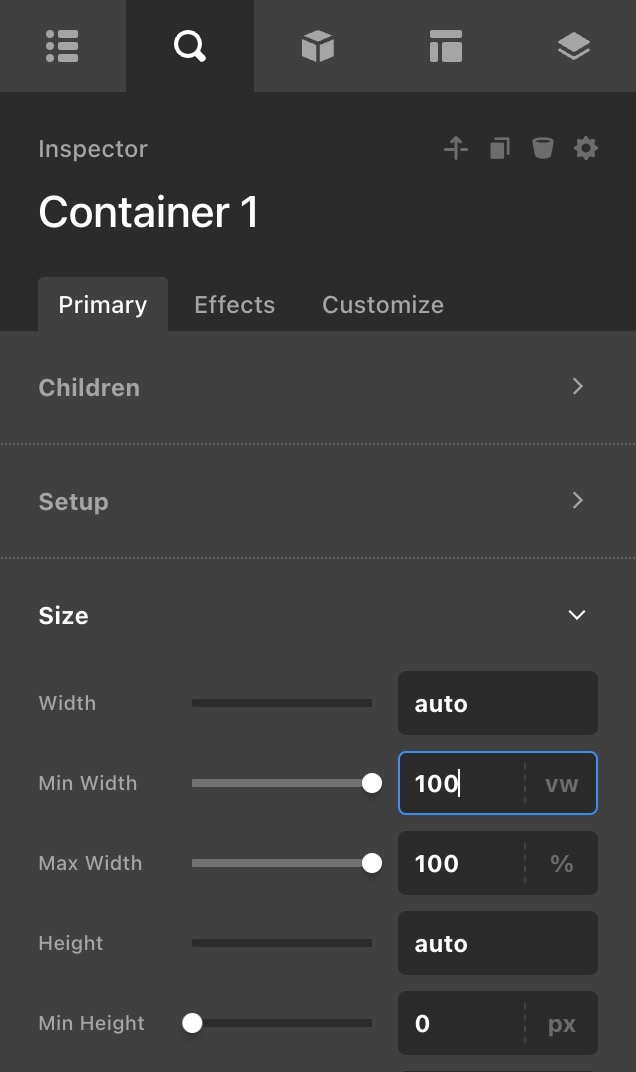Click the go-to-parent arrow icon
The height and width of the screenshot is (1072, 636).
point(456,149)
